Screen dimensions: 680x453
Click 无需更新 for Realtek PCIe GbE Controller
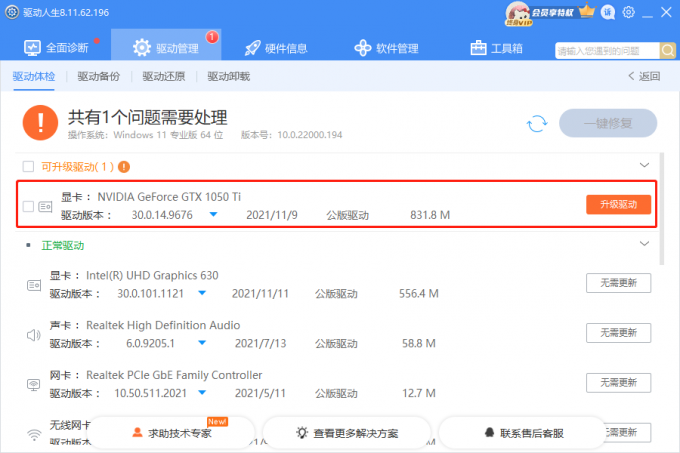pyautogui.click(x=618, y=383)
